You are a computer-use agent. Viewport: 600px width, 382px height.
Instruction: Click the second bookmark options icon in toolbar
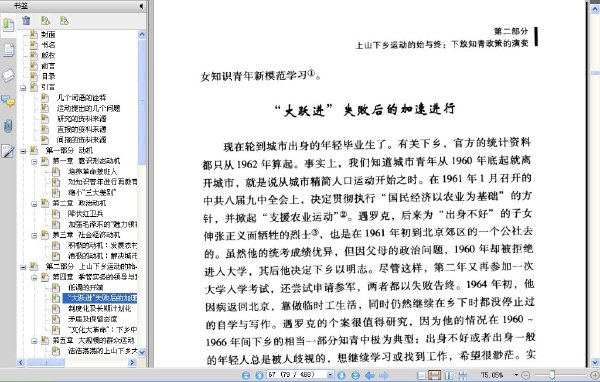pyautogui.click(x=64, y=20)
